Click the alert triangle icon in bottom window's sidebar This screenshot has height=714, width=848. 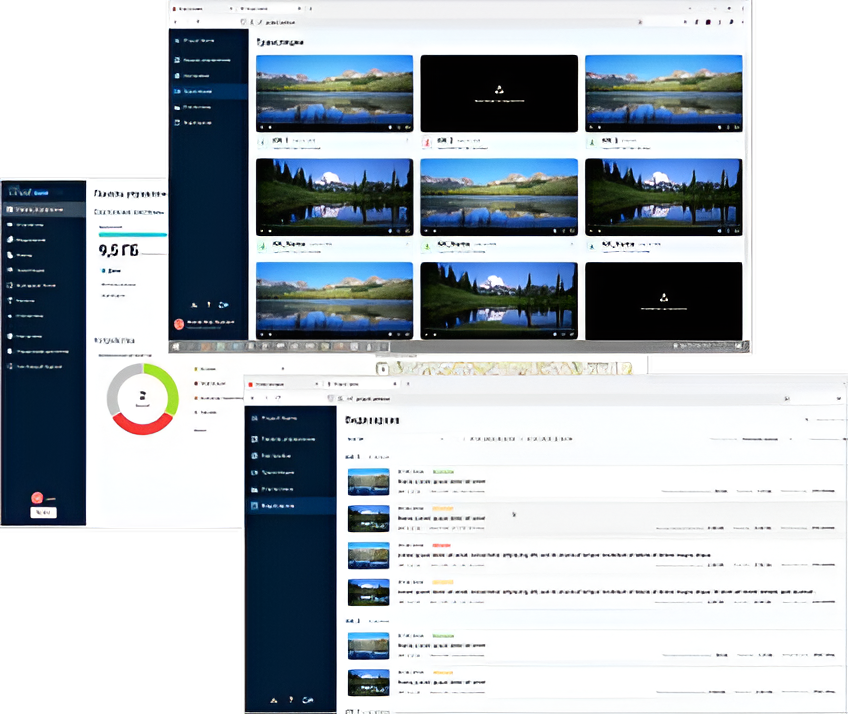(274, 700)
